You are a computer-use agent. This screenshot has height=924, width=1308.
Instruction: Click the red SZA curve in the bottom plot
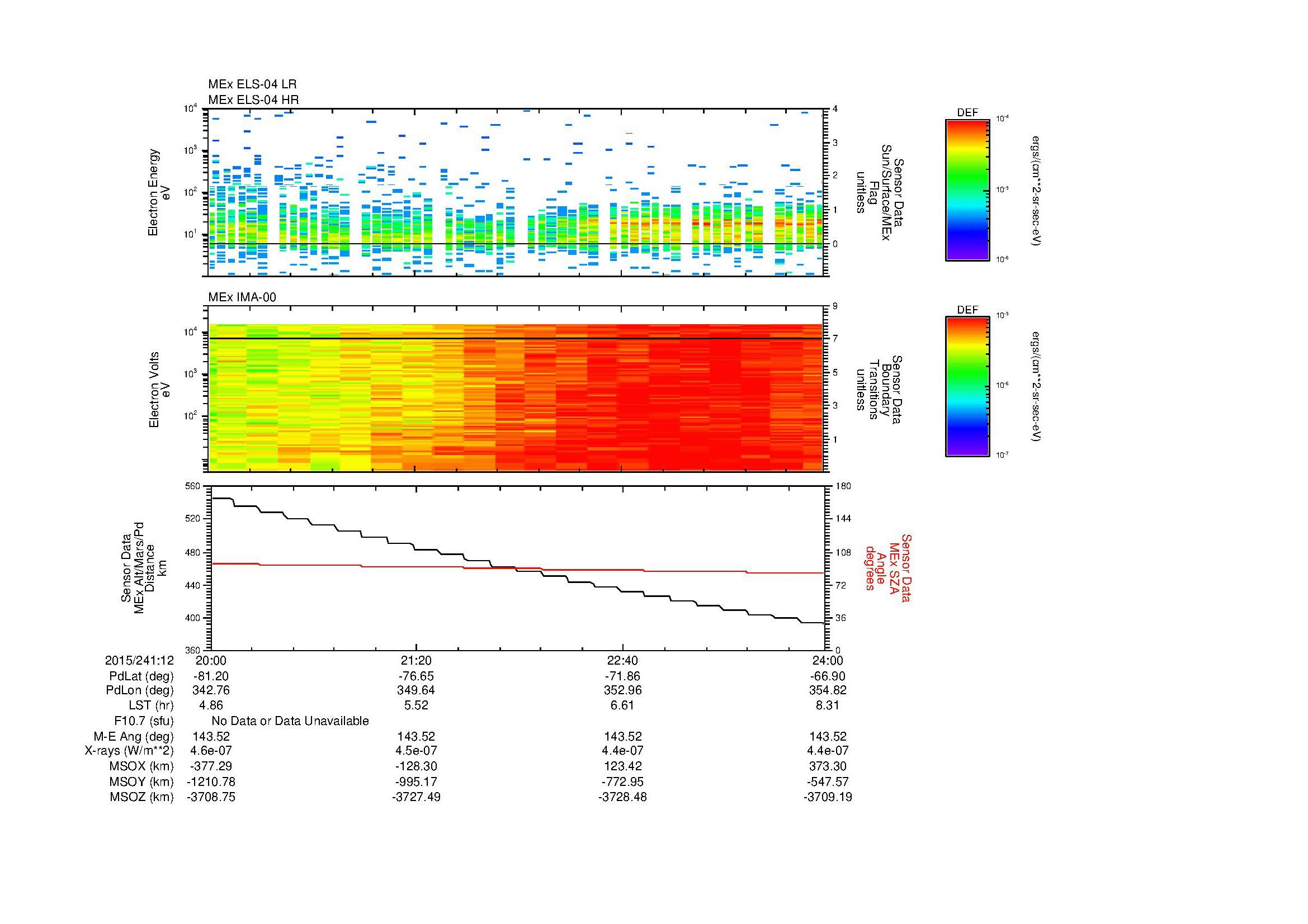click(517, 568)
